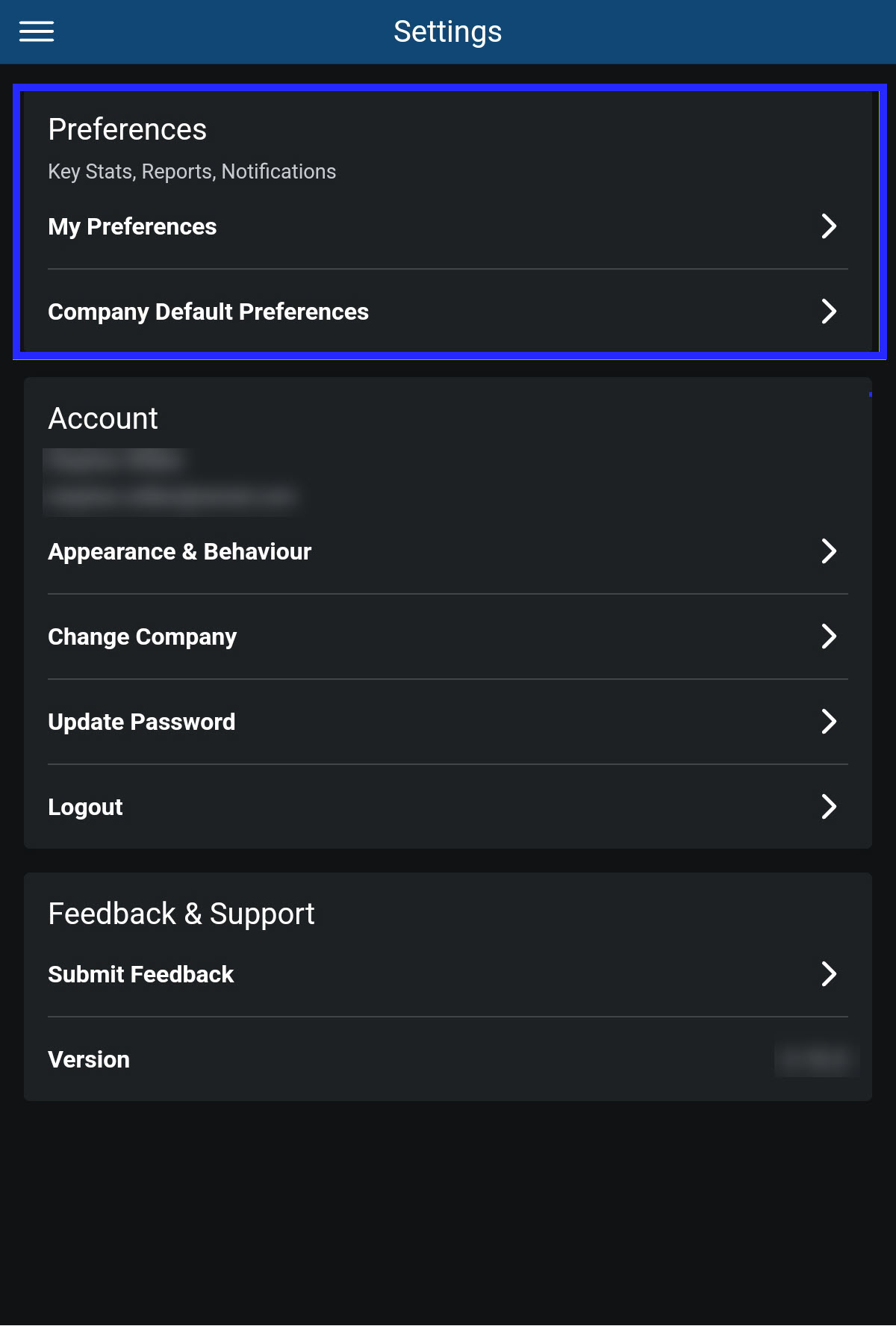Click the arrow next to Appearance & Behaviour

pos(830,551)
